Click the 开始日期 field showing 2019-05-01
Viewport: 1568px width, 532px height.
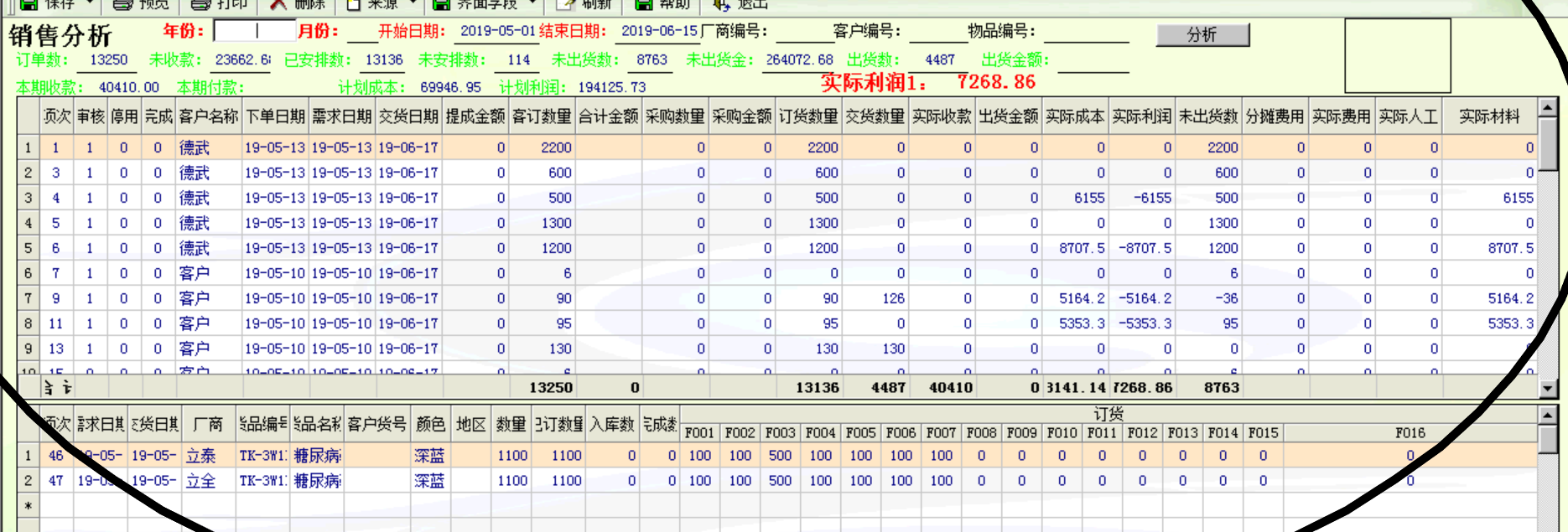pos(496,32)
